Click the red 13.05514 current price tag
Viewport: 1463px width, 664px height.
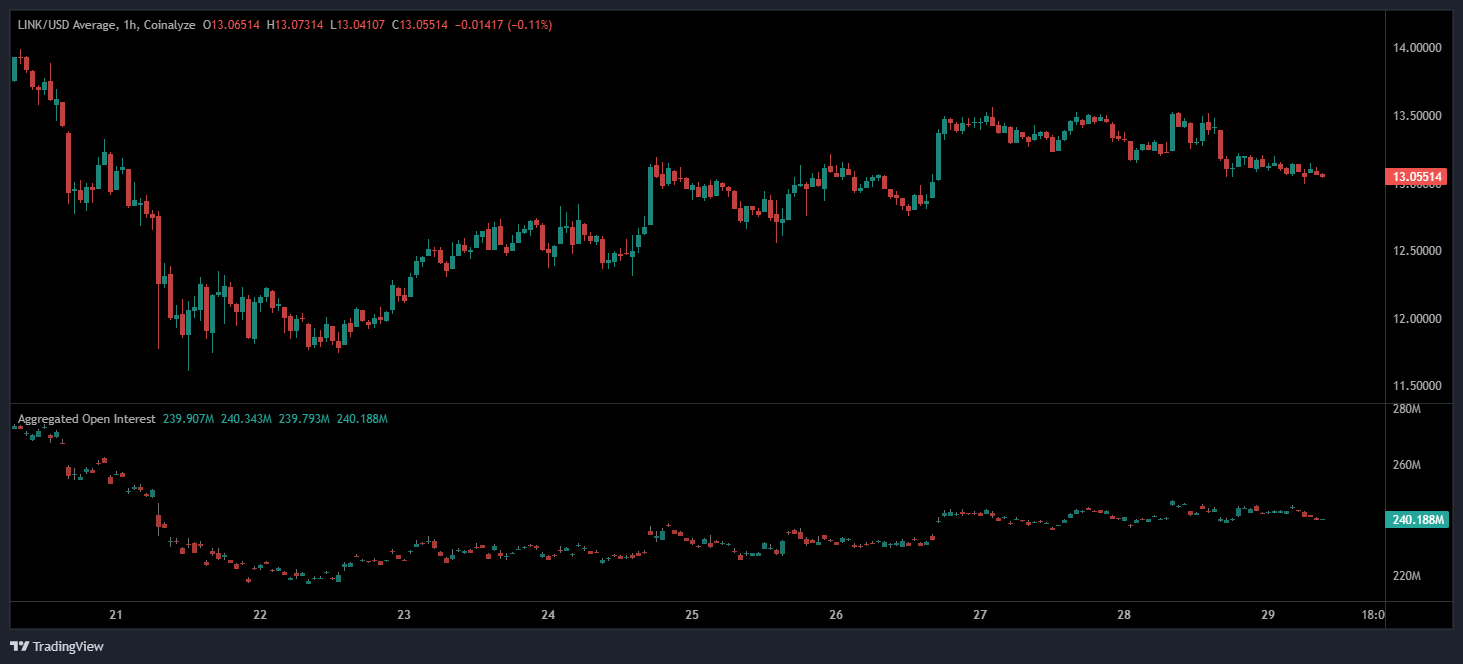[x=1415, y=177]
